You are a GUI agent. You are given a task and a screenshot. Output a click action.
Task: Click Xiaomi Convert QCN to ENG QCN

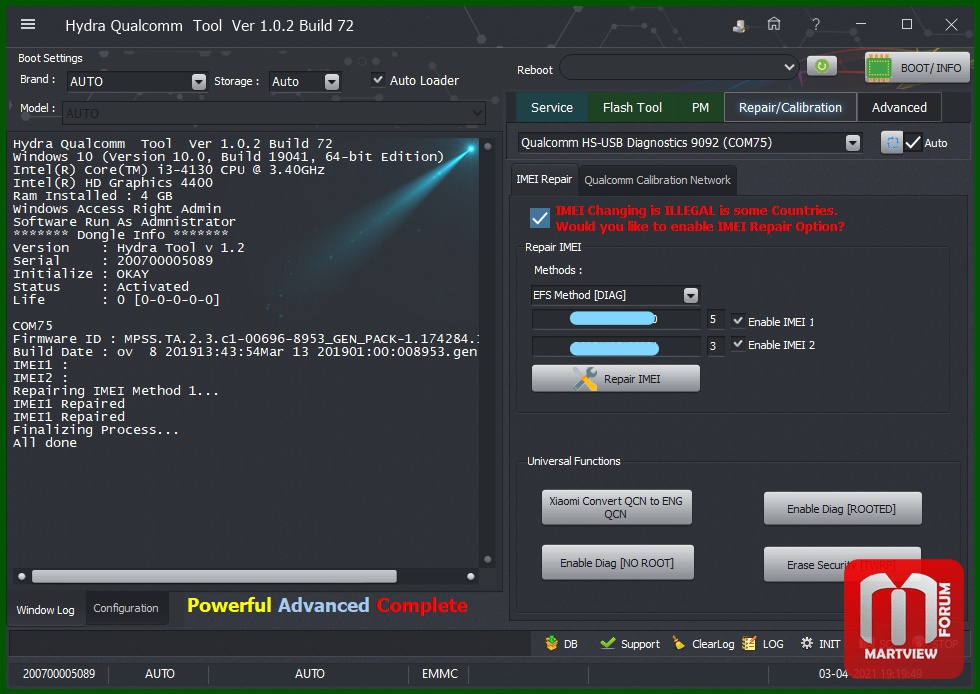pyautogui.click(x=616, y=507)
